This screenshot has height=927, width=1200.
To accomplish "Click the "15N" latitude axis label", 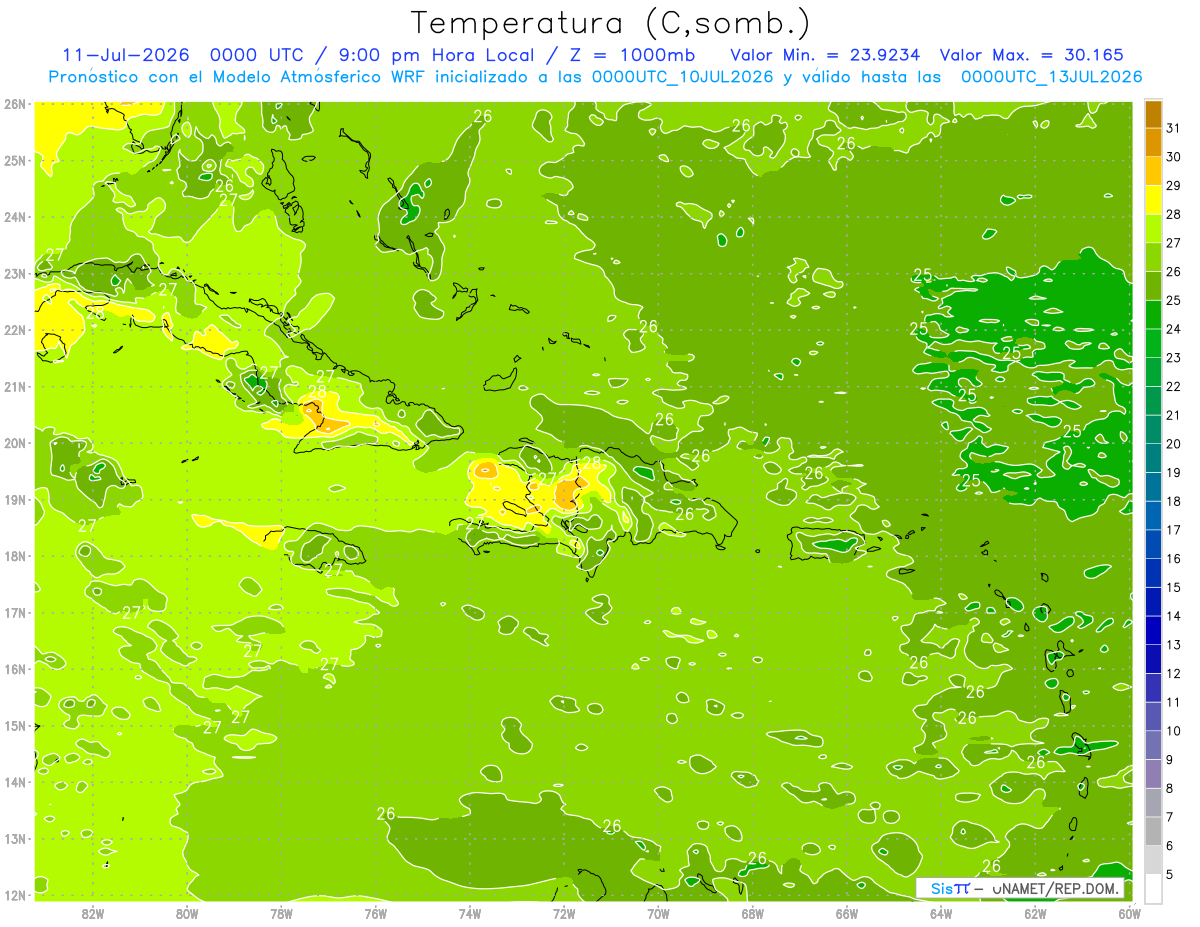I will pyautogui.click(x=15, y=726).
